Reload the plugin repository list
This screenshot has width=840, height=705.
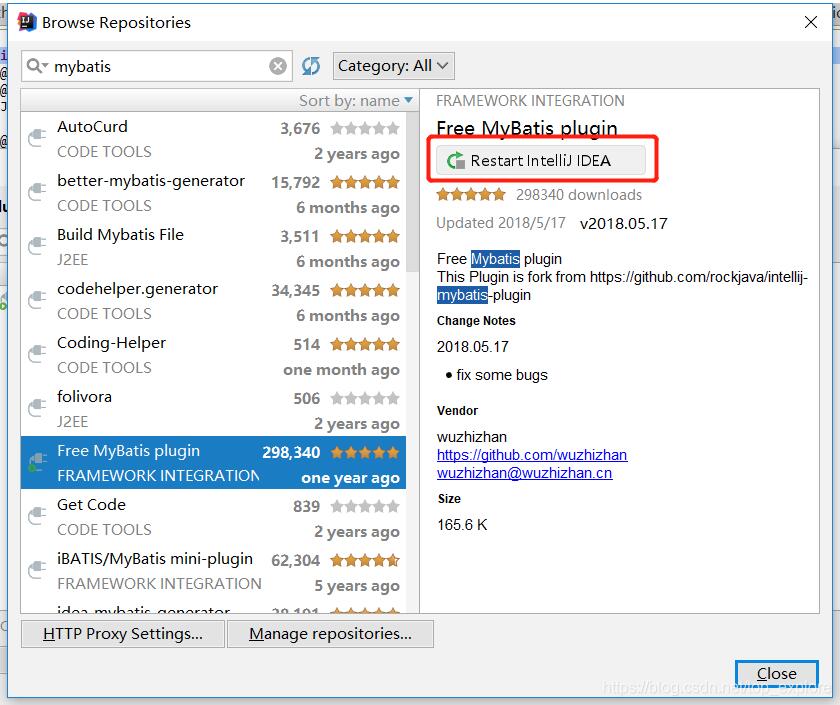tap(311, 66)
